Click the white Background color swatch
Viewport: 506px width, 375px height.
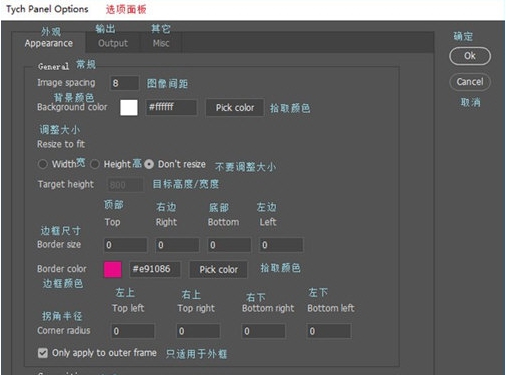[129, 108]
